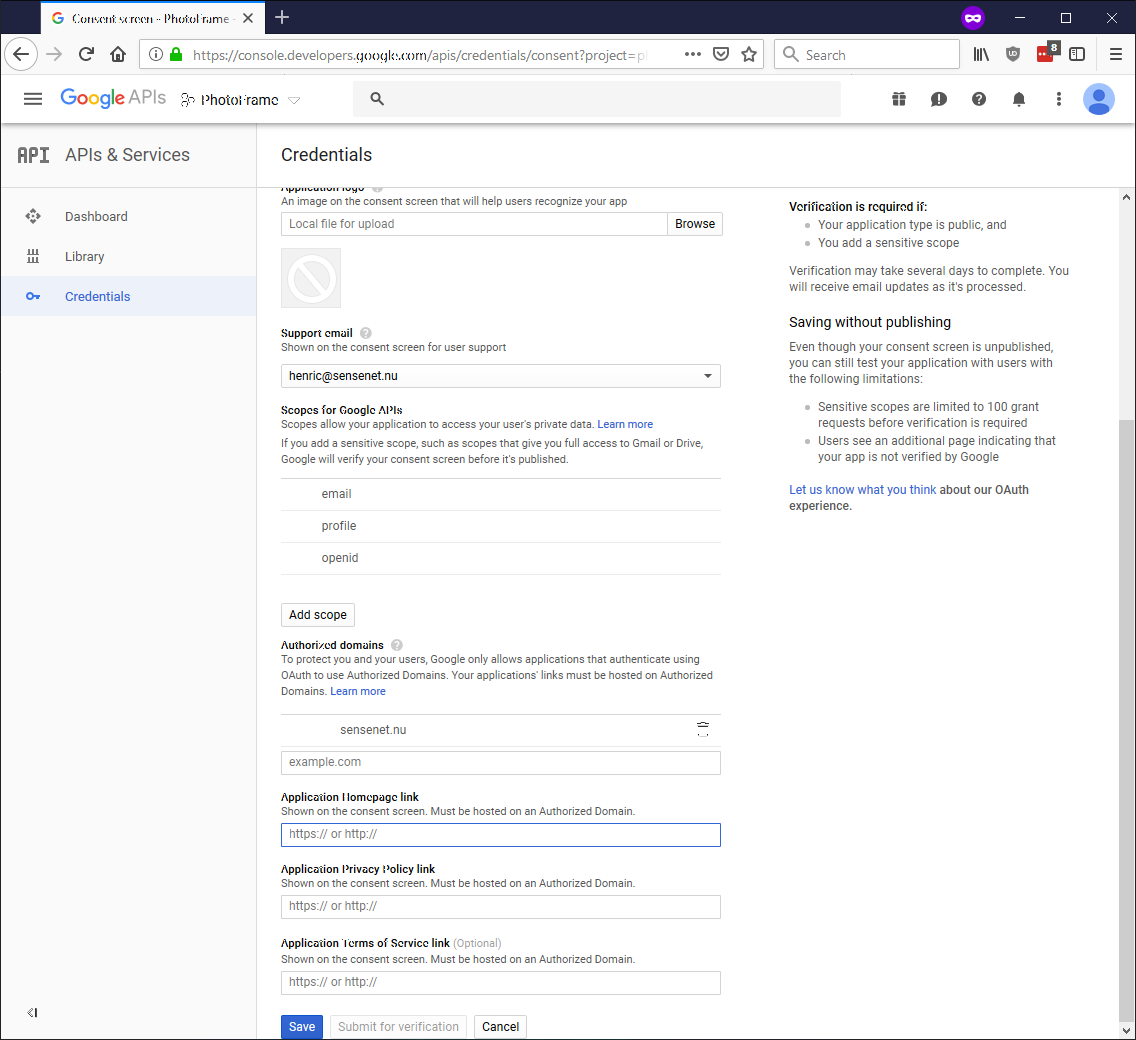
Task: Click the email scope row
Action: [x=501, y=494]
